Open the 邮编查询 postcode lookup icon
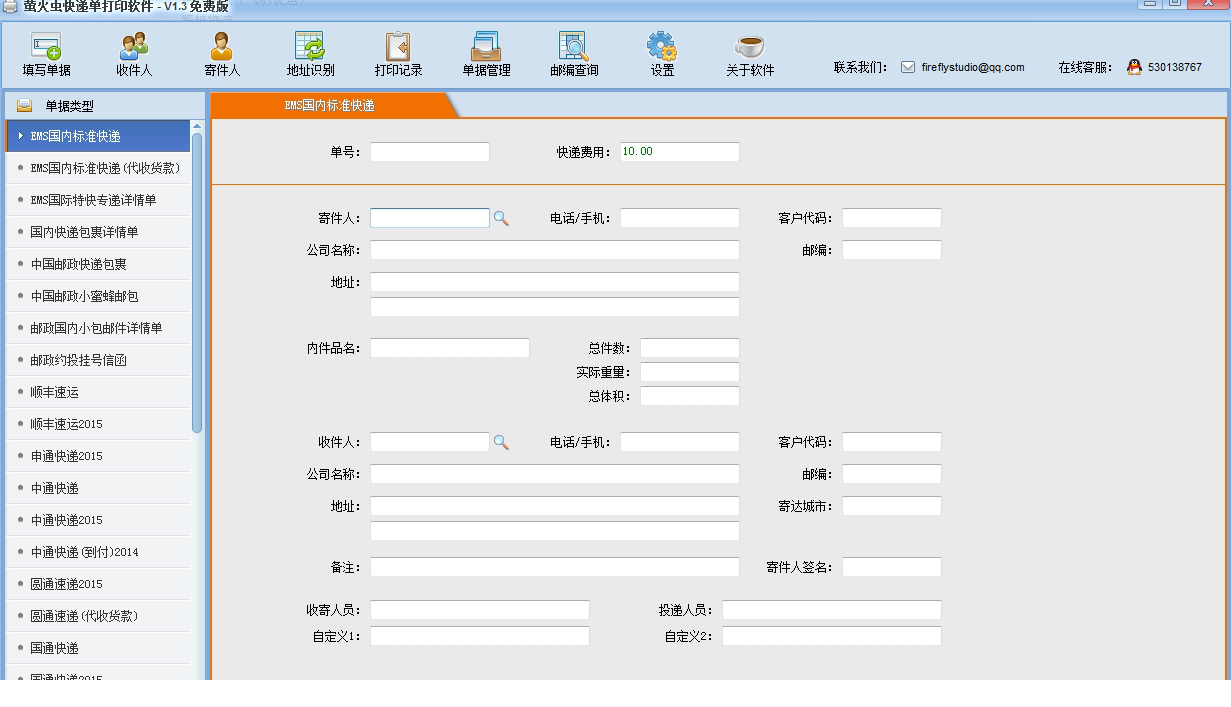This screenshot has width=1231, height=707. [574, 55]
